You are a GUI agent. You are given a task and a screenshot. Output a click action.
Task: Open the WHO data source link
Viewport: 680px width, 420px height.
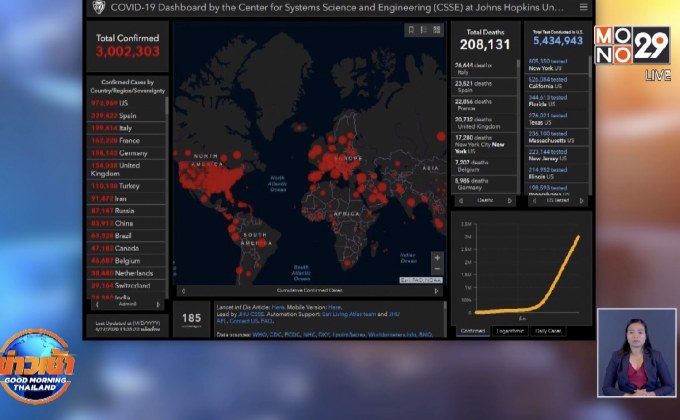tap(259, 335)
